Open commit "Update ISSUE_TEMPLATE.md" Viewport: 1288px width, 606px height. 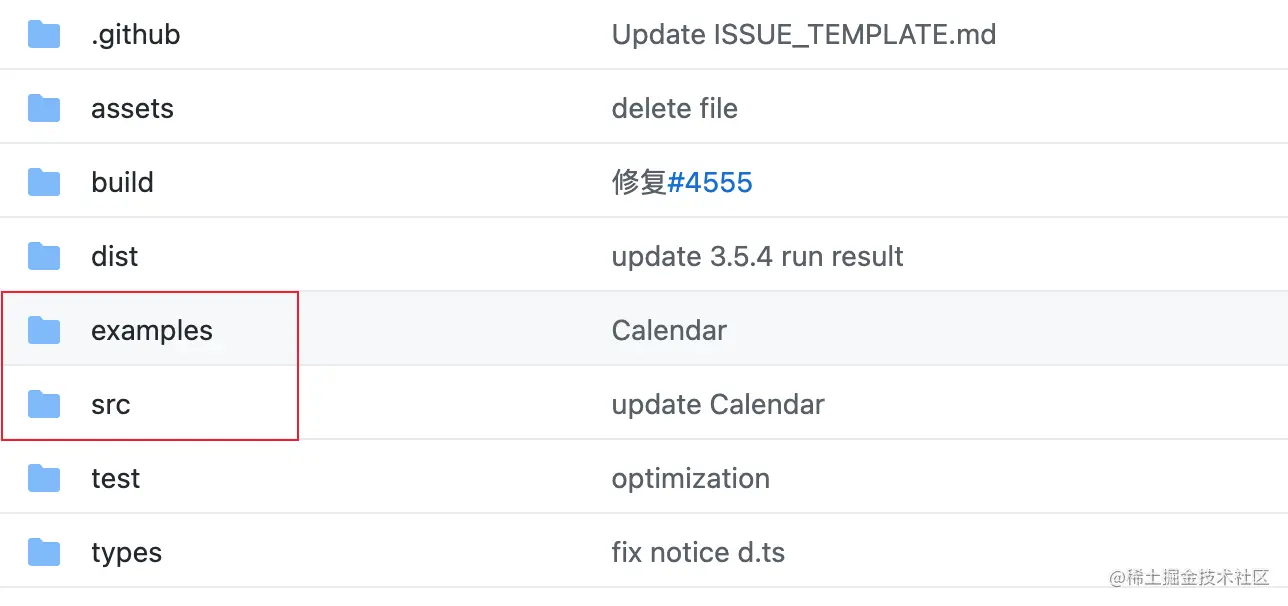click(x=804, y=35)
